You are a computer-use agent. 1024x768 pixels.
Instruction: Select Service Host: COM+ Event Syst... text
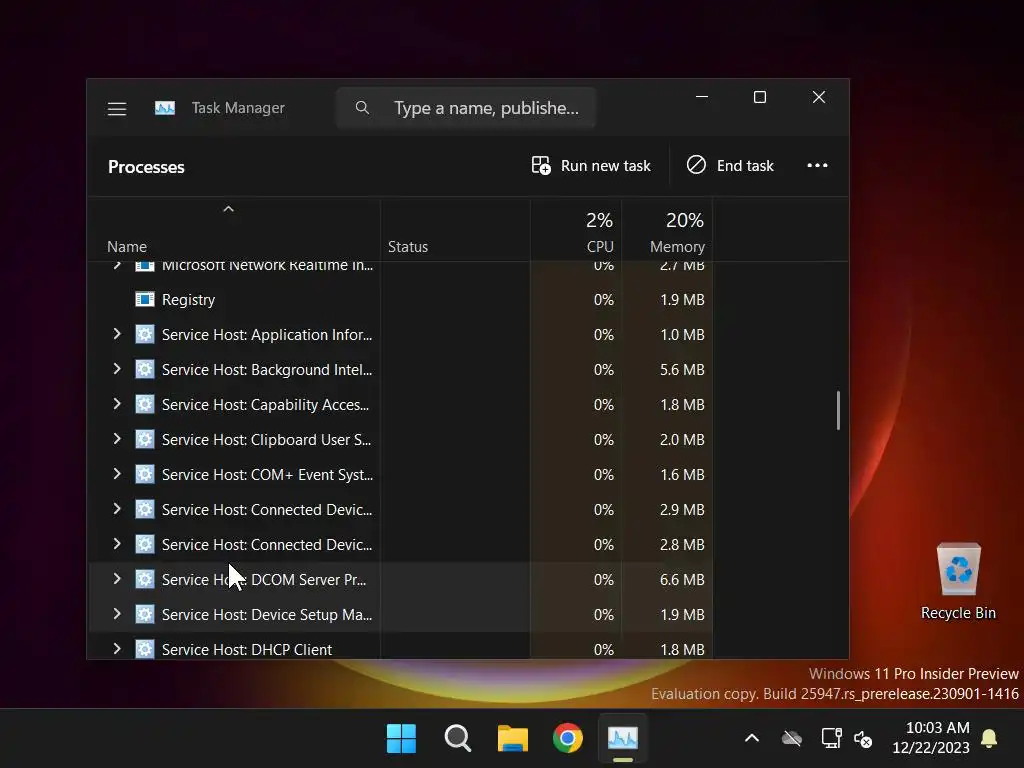click(267, 475)
